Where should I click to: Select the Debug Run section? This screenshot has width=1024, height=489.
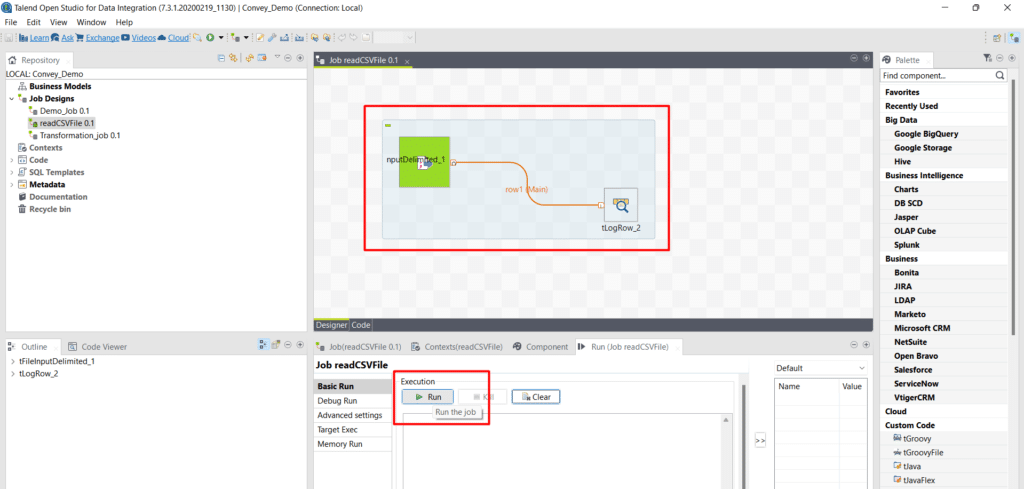coord(353,400)
